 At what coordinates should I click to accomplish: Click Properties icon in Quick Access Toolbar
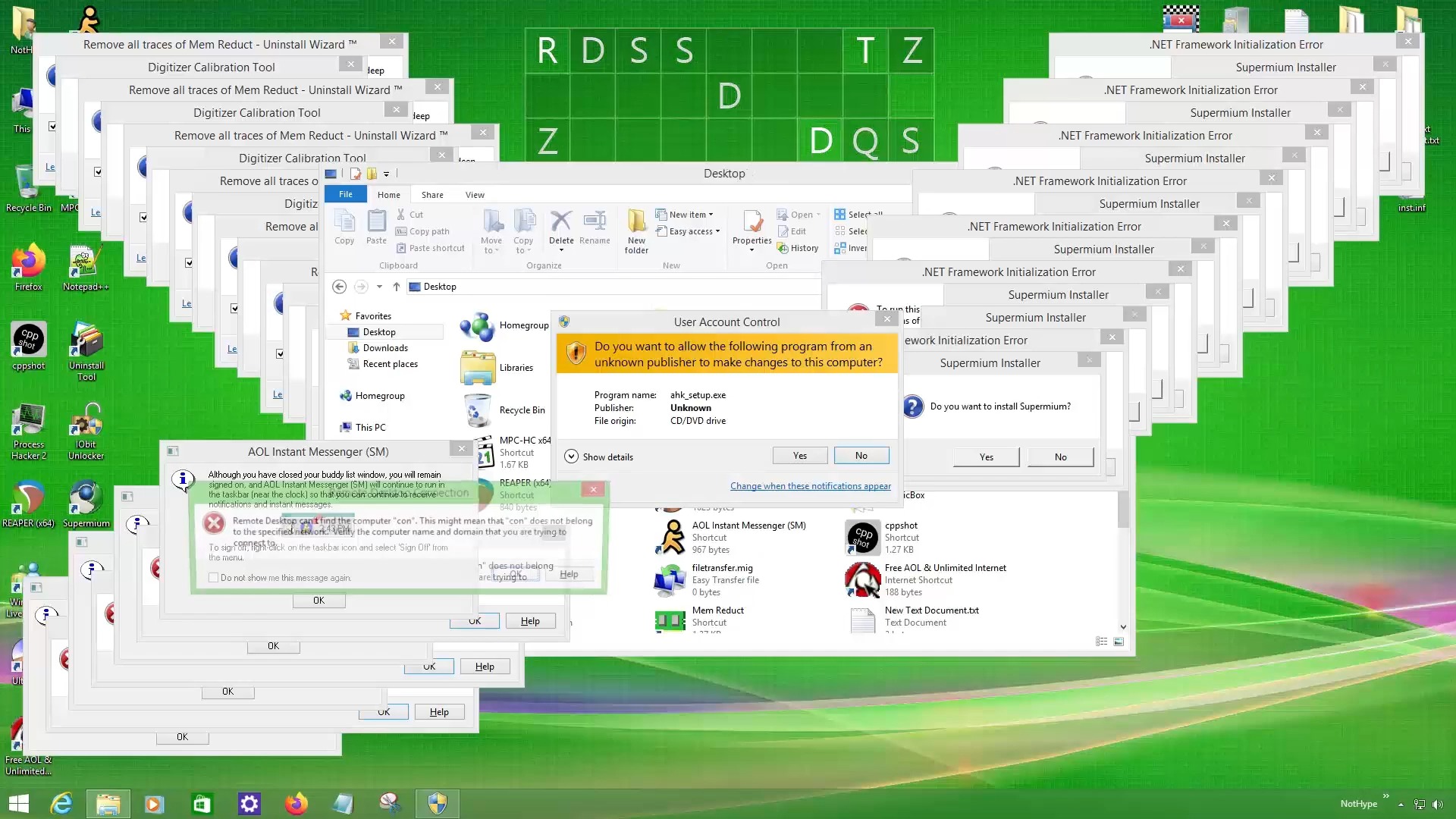tap(355, 174)
